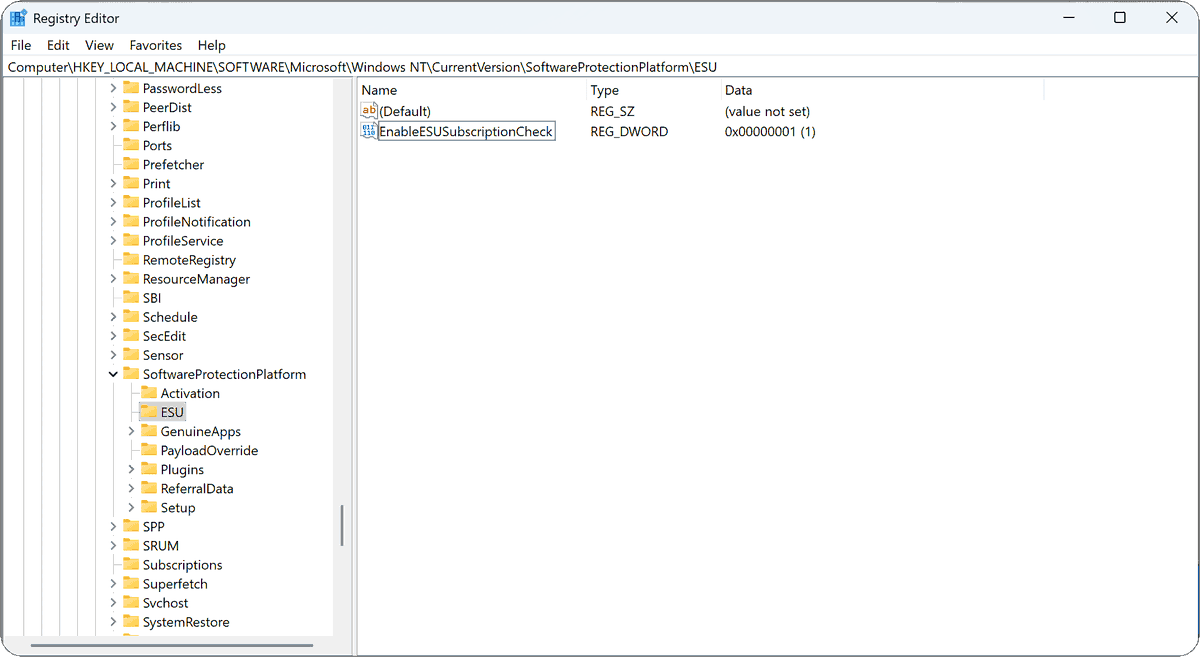Viewport: 1200px width, 657px height.
Task: Collapse the SoftwareProtectionPlatform key
Action: 112,373
